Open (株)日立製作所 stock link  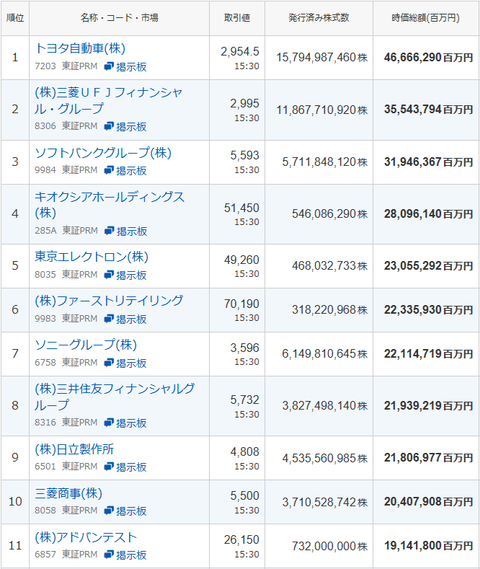[x=74, y=449]
